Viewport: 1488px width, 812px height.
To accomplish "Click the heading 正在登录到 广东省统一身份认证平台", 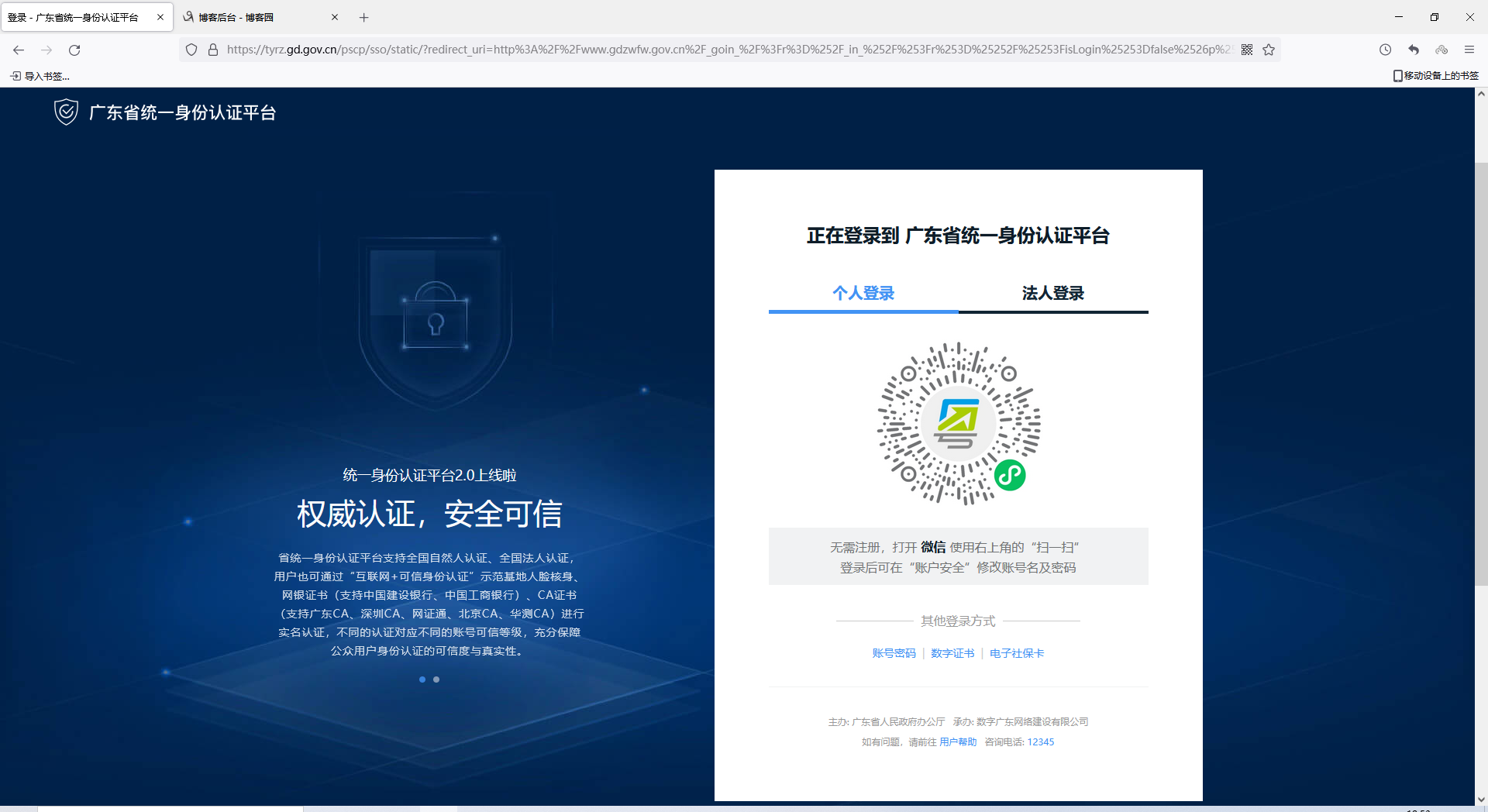I will 959,236.
